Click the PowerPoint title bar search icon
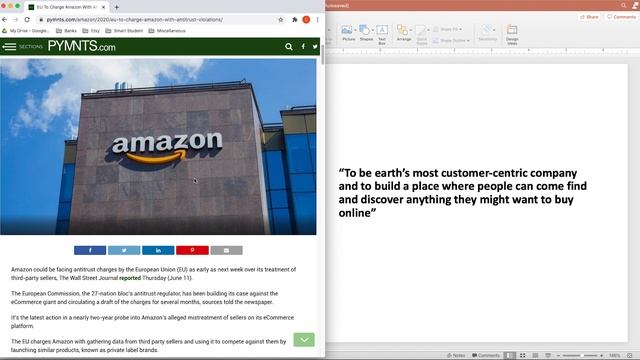Image resolution: width=640 pixels, height=360 pixels. click(623, 5)
